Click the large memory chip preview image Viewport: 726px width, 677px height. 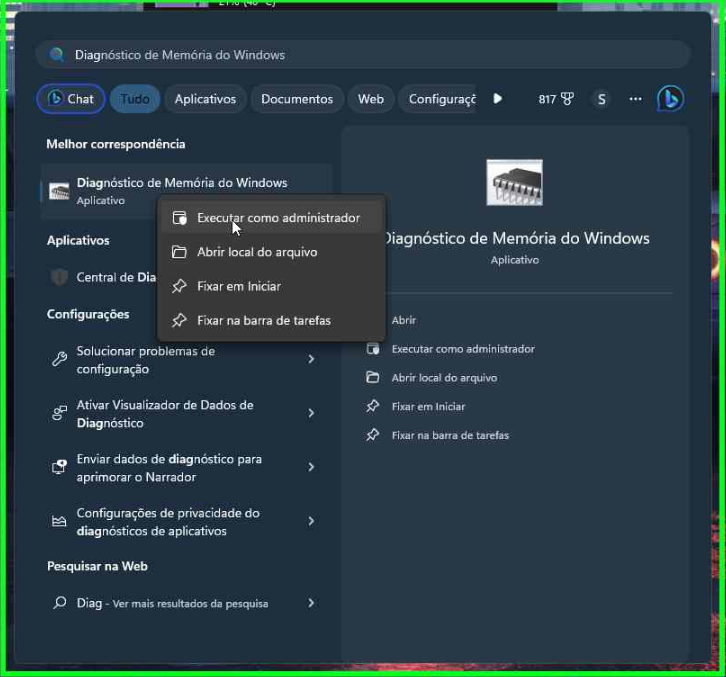pos(514,182)
